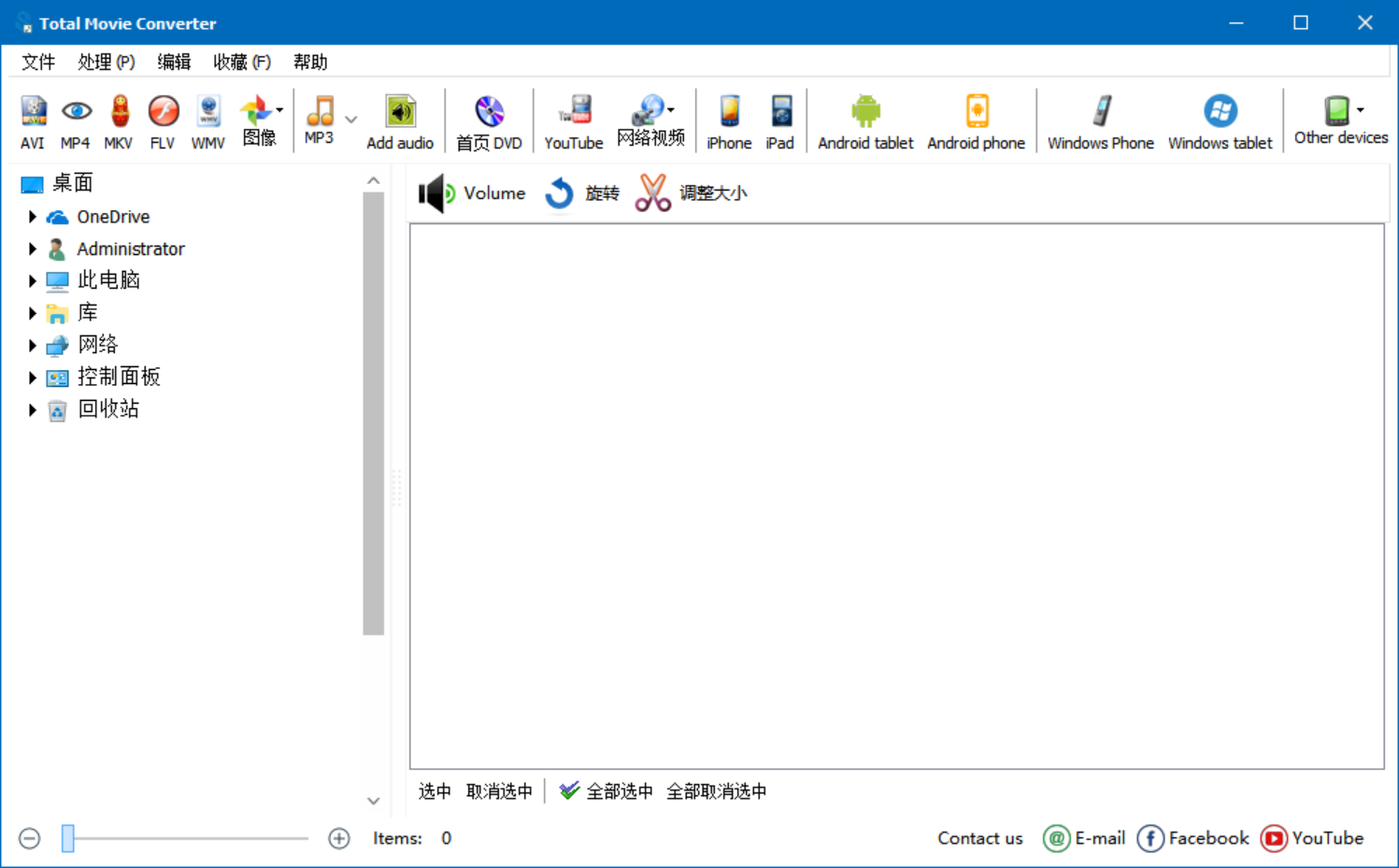
Task: Expand the 库 tree node
Action: click(x=33, y=313)
